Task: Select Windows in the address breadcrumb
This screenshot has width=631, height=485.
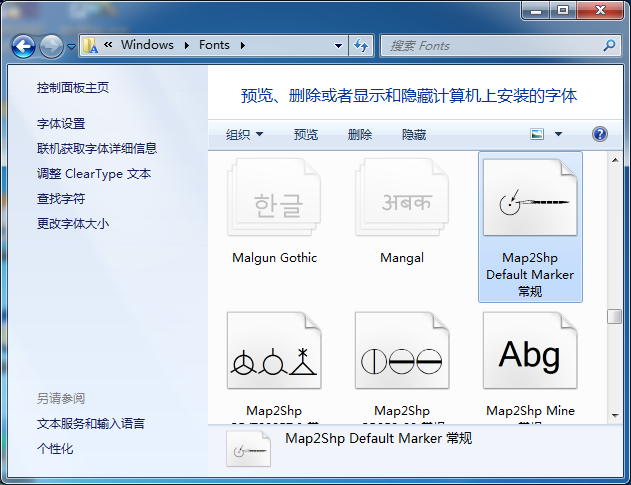Action: 147,45
